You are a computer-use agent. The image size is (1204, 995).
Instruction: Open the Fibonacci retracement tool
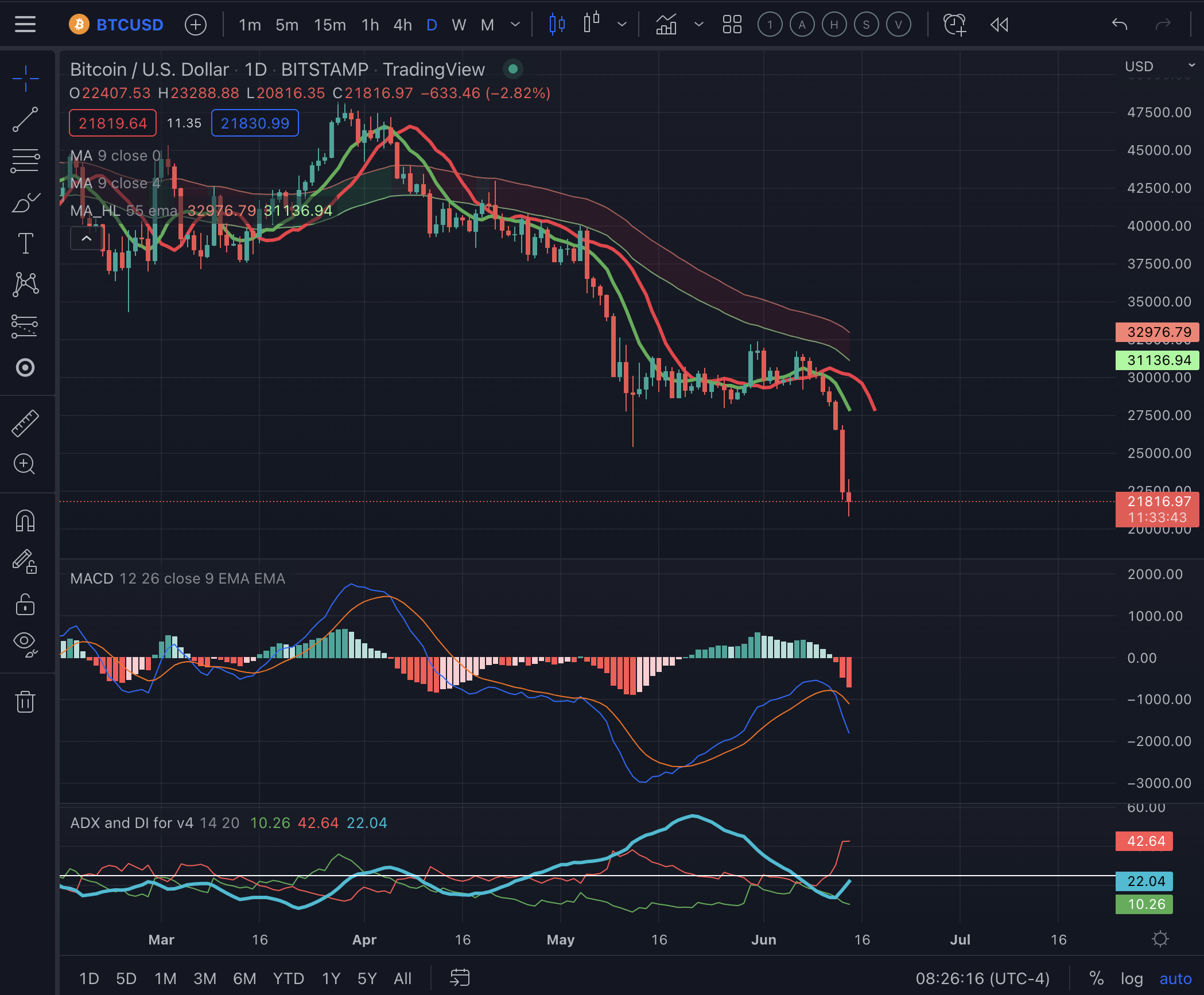tap(25, 161)
